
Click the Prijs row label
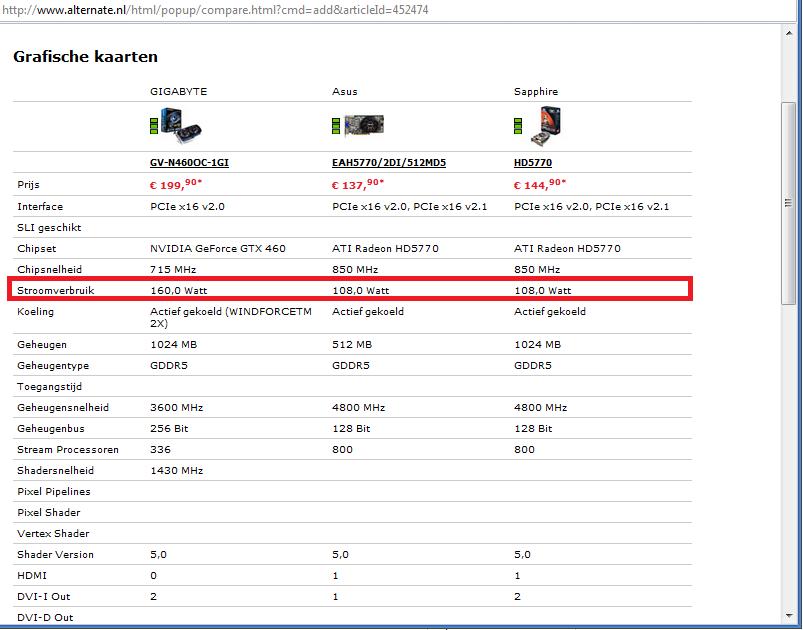(x=28, y=185)
